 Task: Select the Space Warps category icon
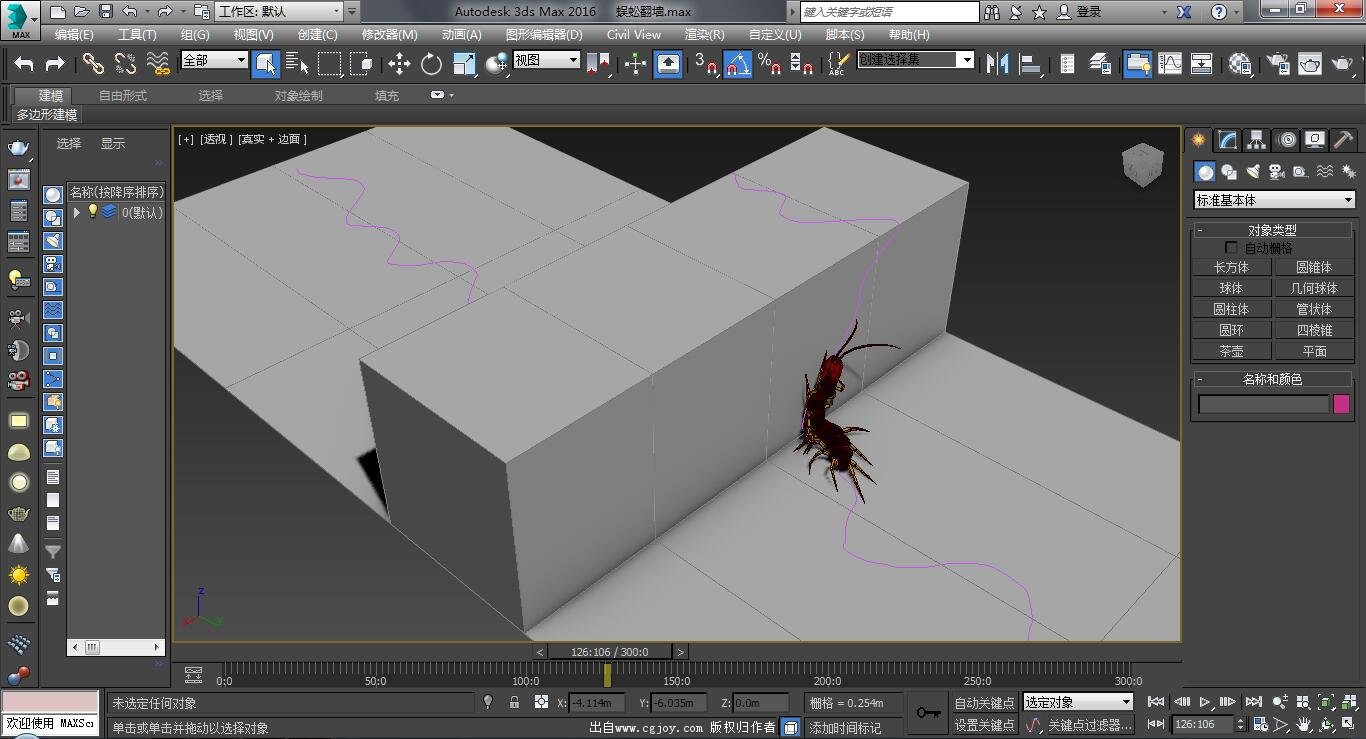click(1324, 172)
